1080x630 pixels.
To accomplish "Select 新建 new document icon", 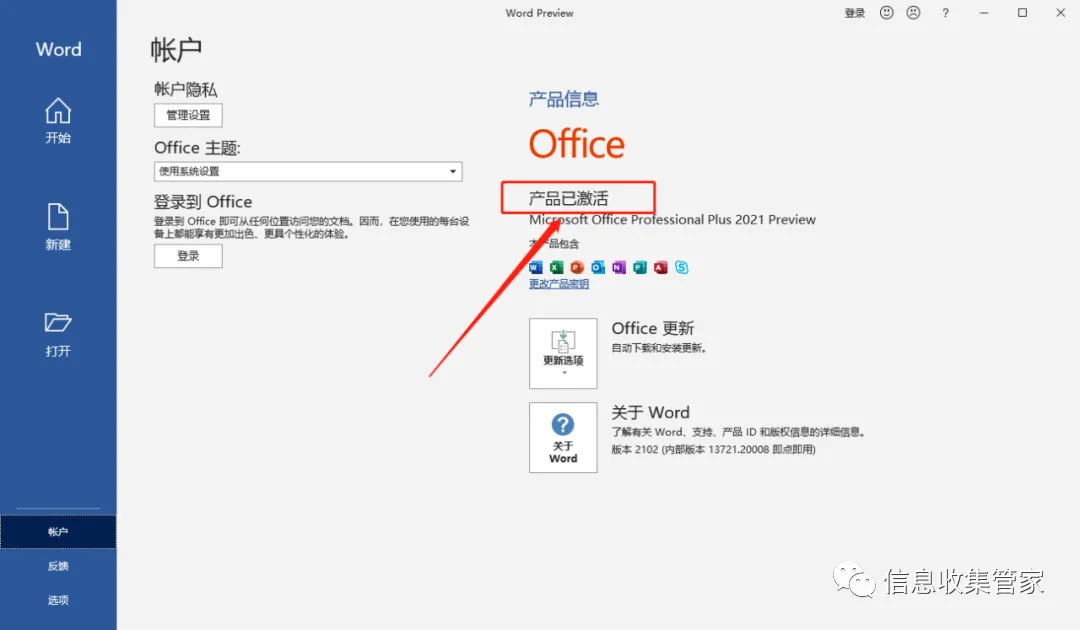I will point(58,216).
